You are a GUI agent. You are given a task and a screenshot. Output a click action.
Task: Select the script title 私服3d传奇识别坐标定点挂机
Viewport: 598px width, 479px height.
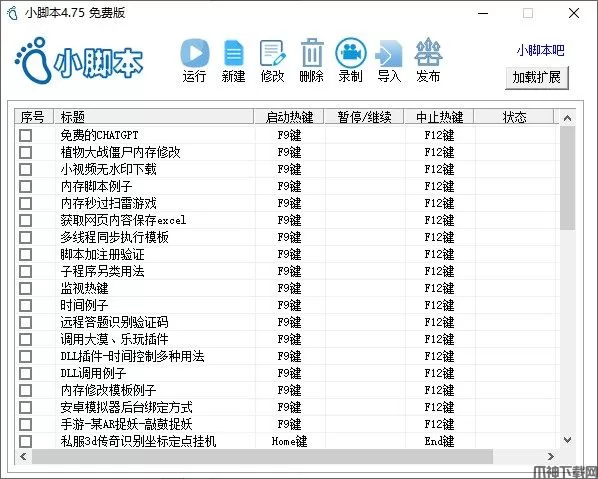(138, 442)
